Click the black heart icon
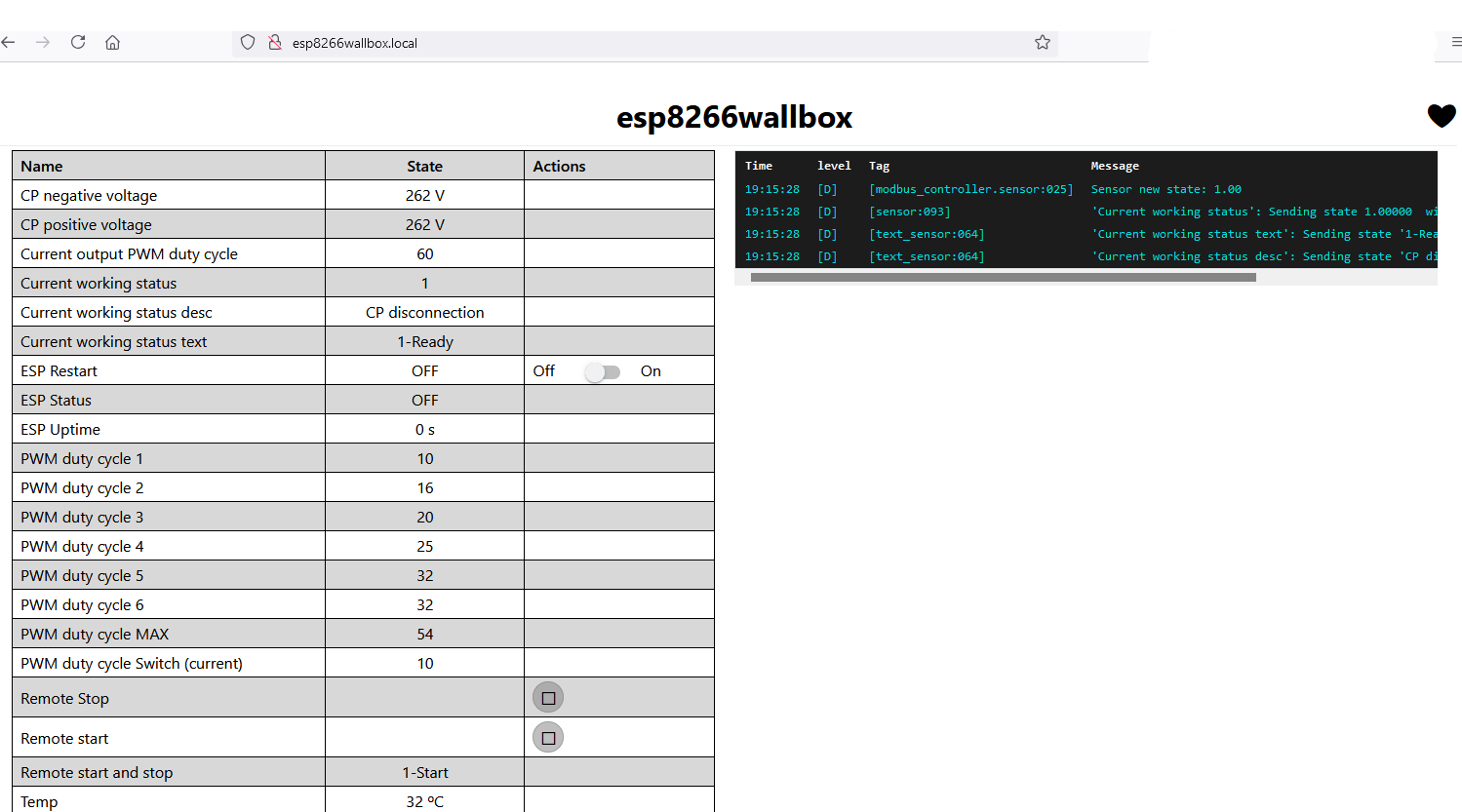Screen dimensions: 1462x812 1442,116
